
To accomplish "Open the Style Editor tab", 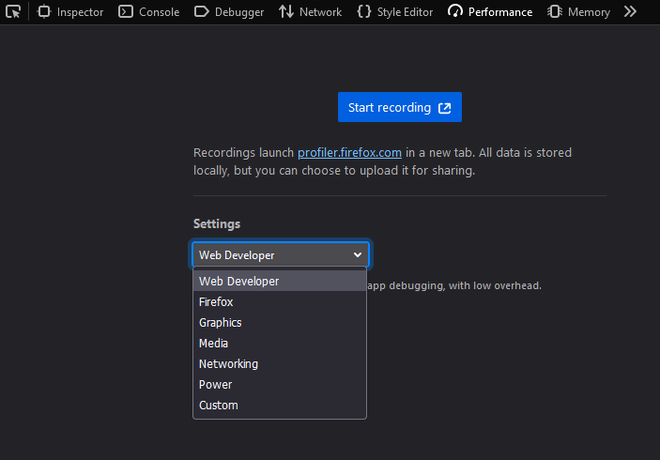I will (x=404, y=12).
